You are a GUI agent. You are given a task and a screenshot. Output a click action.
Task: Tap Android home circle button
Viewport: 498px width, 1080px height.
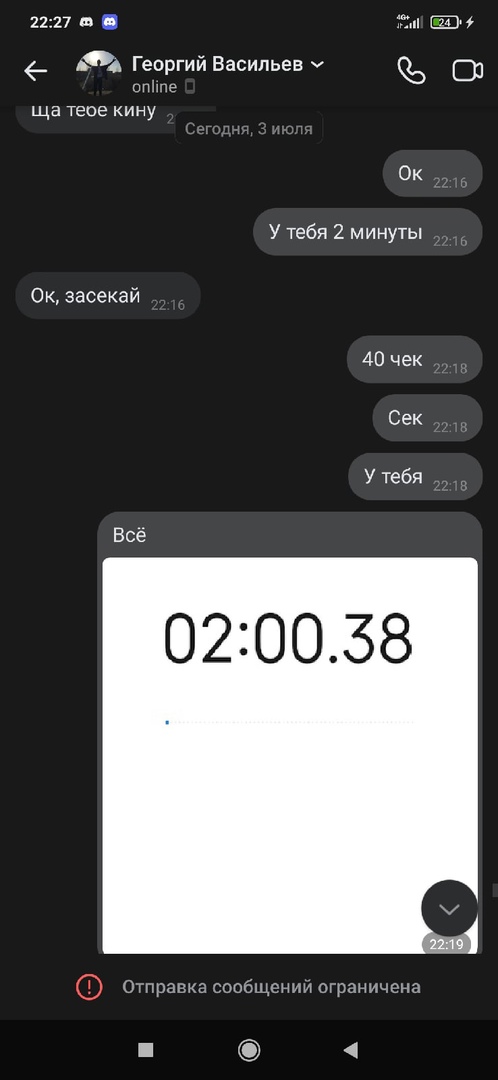(249, 1049)
